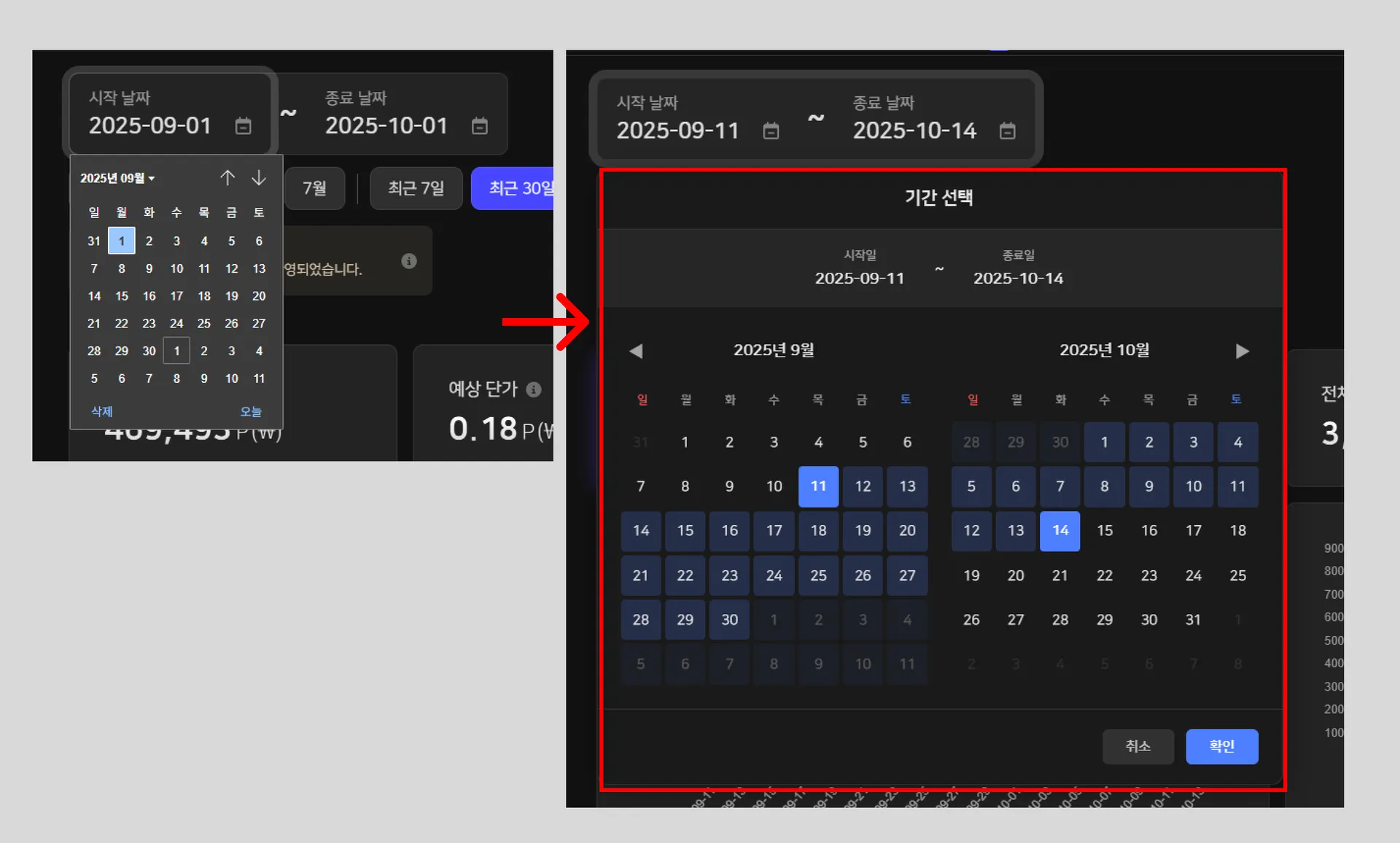Click calendar icon in left end date field
This screenshot has width=1400, height=843.
pos(479,126)
